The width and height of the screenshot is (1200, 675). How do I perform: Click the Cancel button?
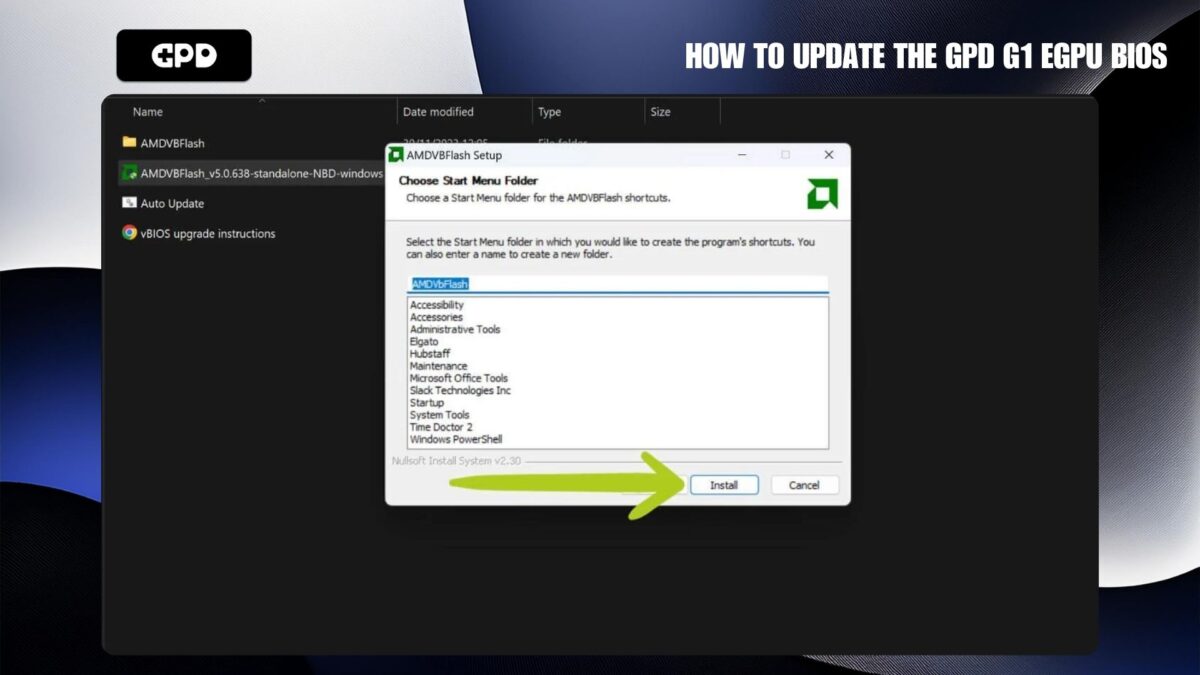[x=804, y=485]
